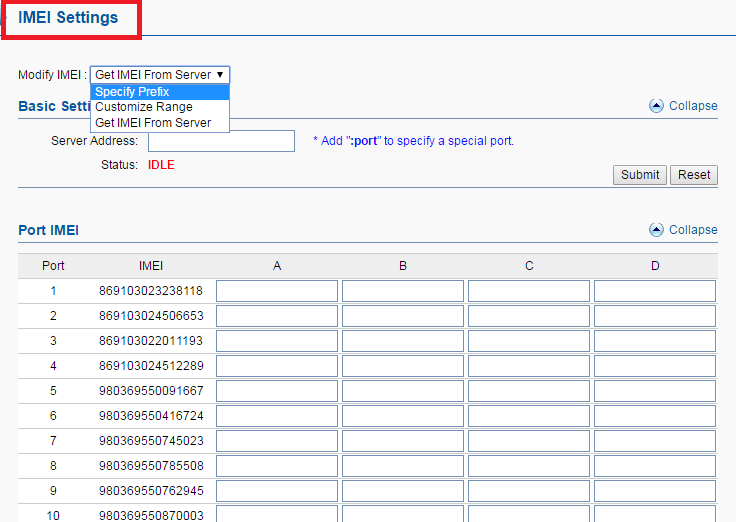Select IMEI 869103024512289 of port 4

(151, 366)
